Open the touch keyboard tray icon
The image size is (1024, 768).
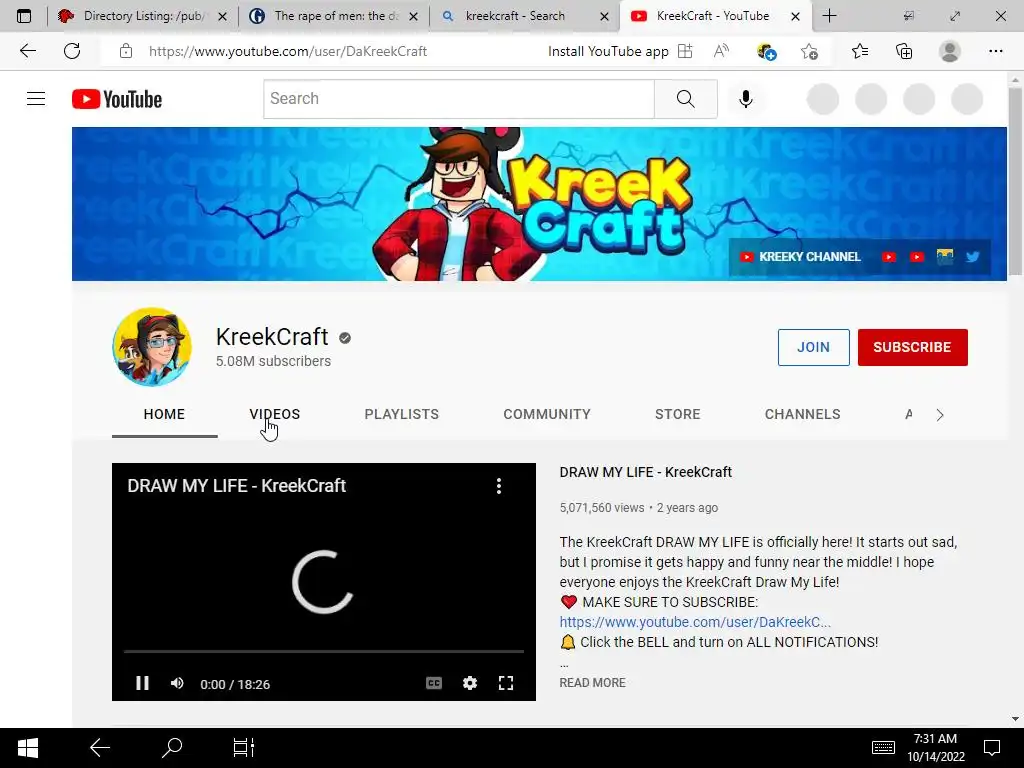click(883, 748)
